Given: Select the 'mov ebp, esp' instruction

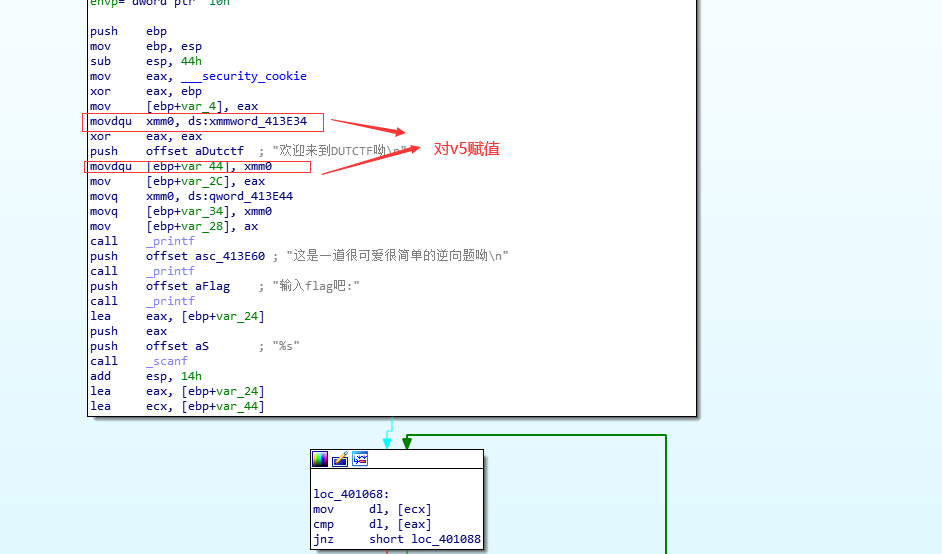Looking at the screenshot, I should 146,46.
